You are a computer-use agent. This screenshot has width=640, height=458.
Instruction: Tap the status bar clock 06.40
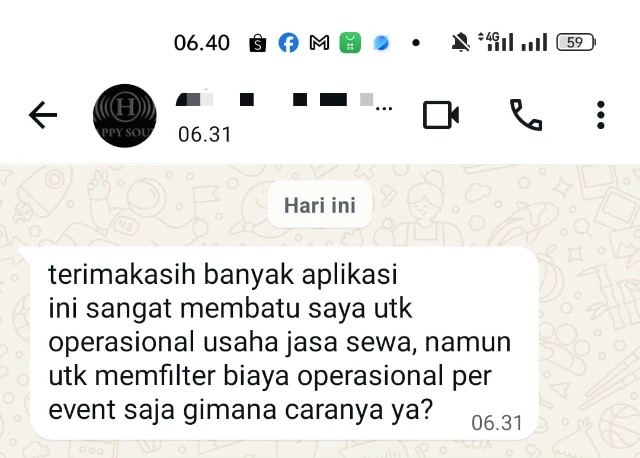pyautogui.click(x=202, y=43)
